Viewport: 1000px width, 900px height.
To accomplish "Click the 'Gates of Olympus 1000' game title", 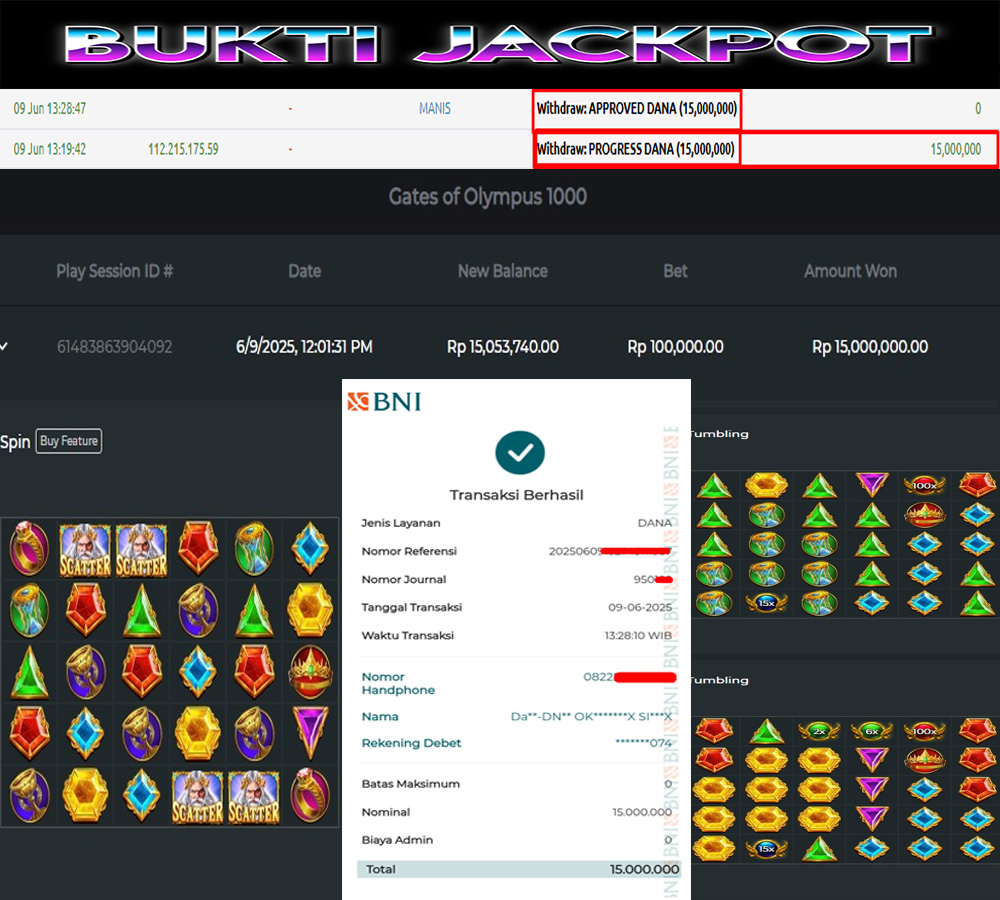I will [488, 196].
